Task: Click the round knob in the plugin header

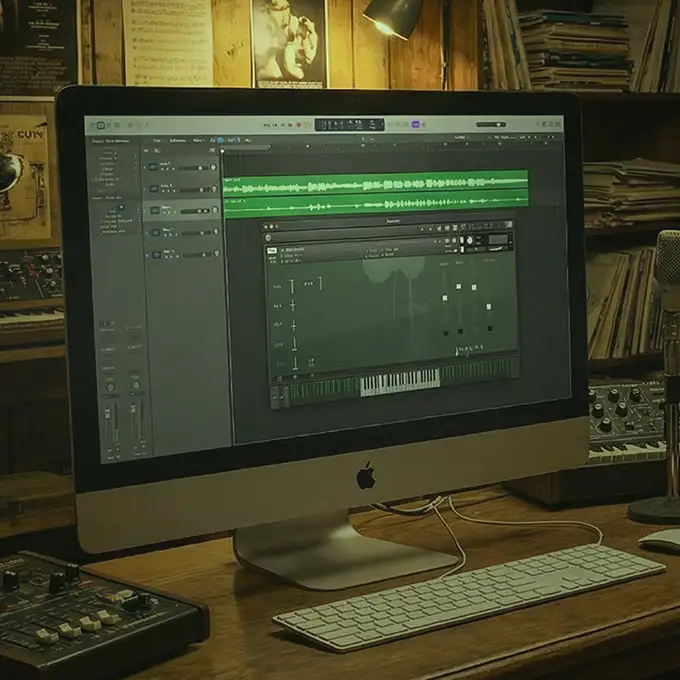Action: tap(470, 240)
